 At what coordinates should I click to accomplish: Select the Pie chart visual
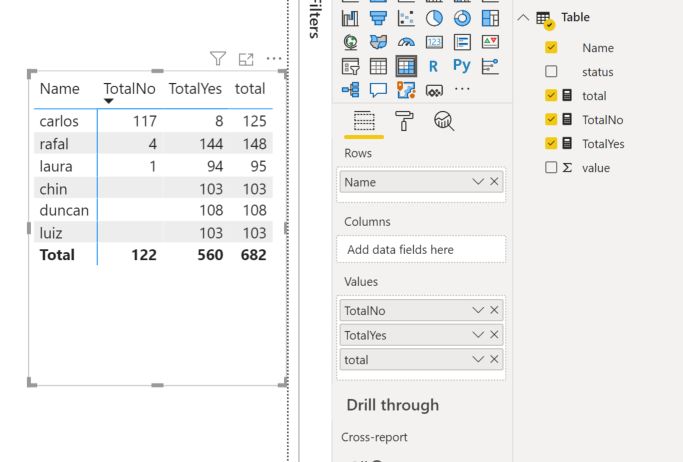(x=434, y=18)
